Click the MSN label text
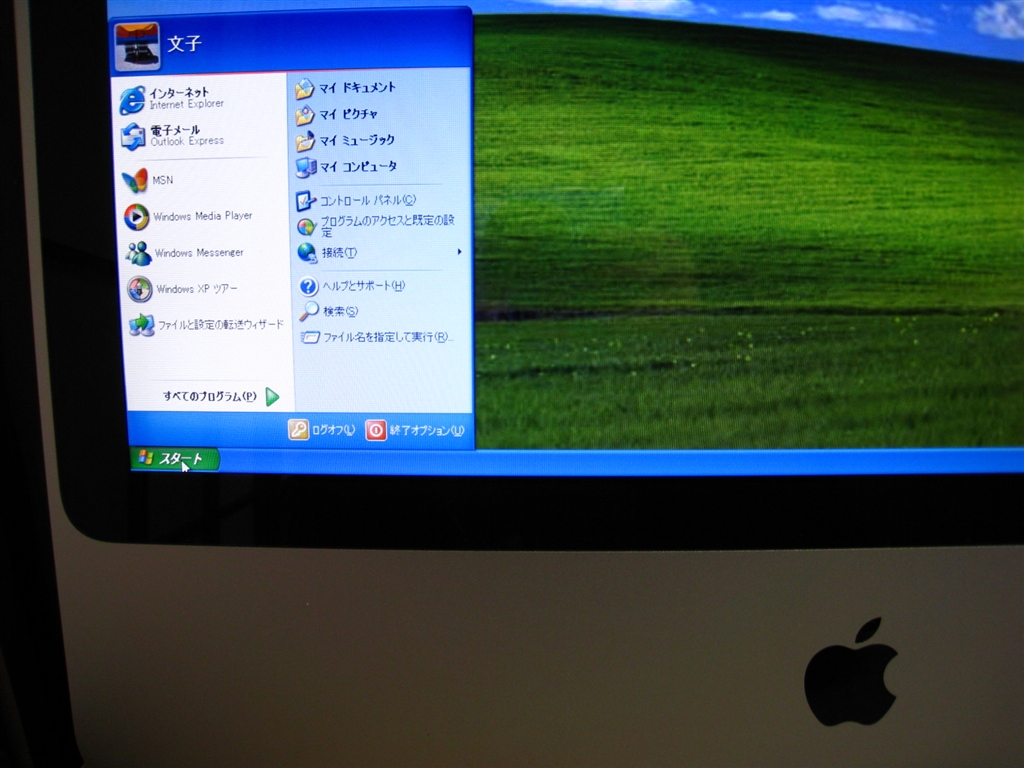Image resolution: width=1024 pixels, height=768 pixels. tap(163, 180)
